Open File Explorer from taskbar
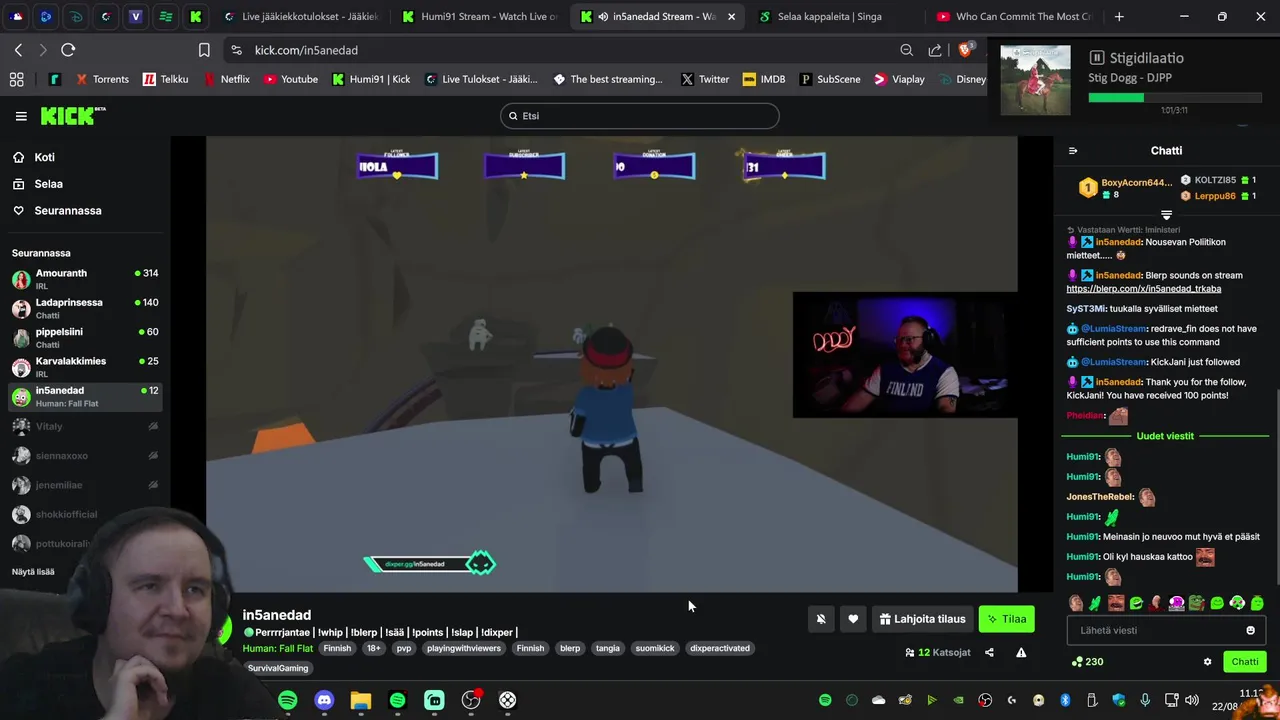The width and height of the screenshot is (1280, 720). (361, 701)
